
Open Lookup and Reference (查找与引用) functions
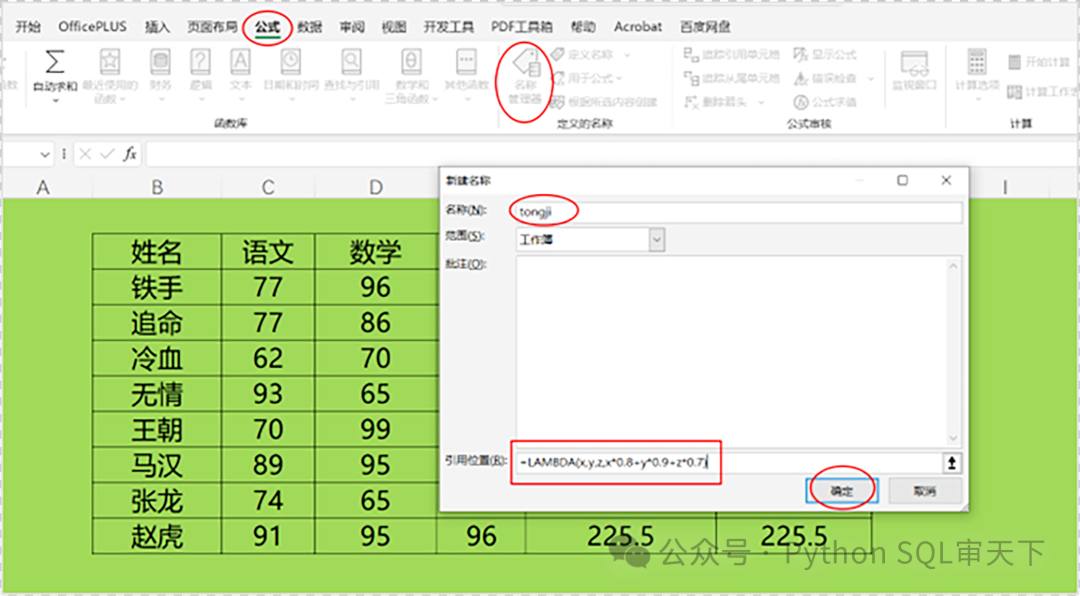(x=349, y=64)
